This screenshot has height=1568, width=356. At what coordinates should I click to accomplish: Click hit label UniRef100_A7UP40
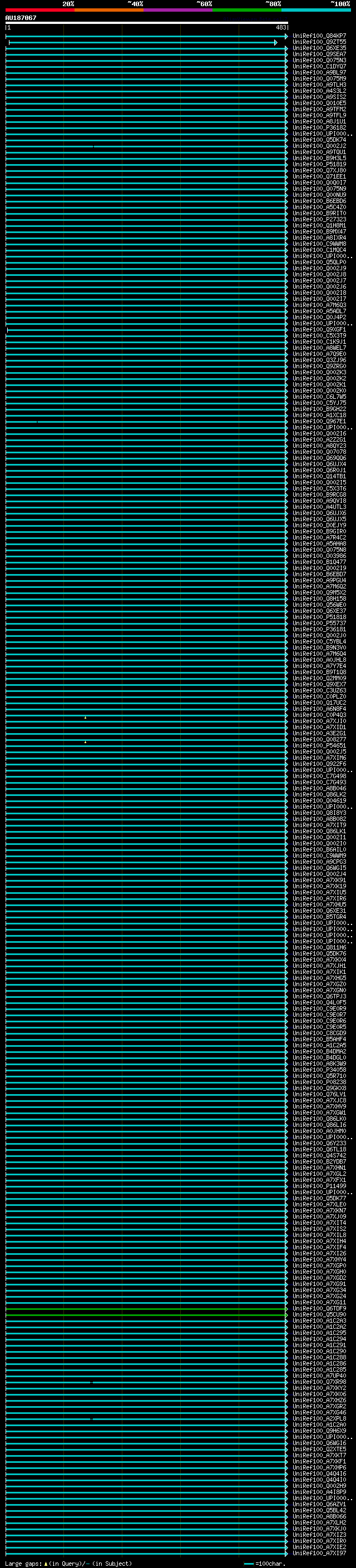coord(319,1376)
